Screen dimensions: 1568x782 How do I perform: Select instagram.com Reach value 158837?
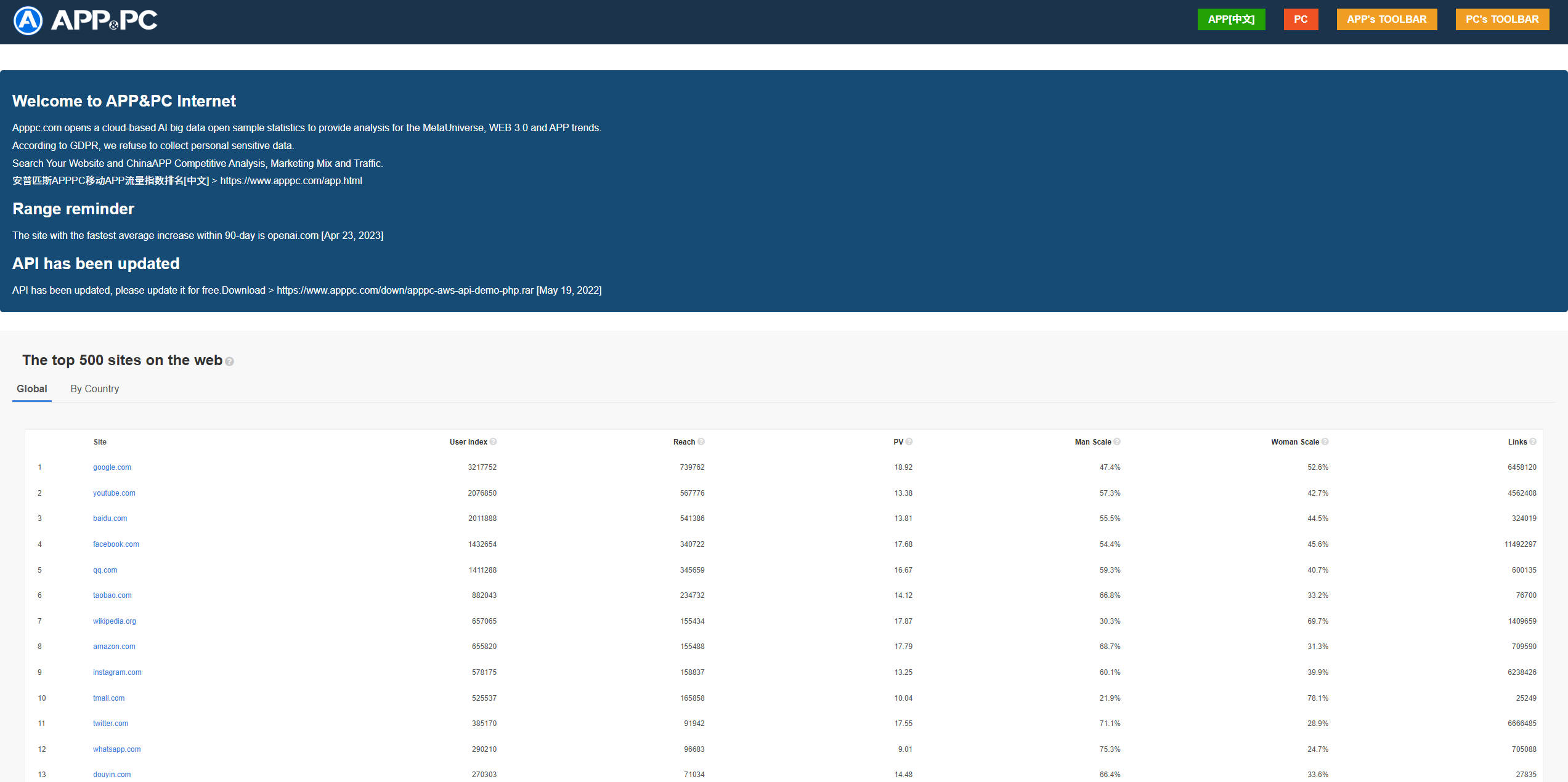tap(692, 672)
